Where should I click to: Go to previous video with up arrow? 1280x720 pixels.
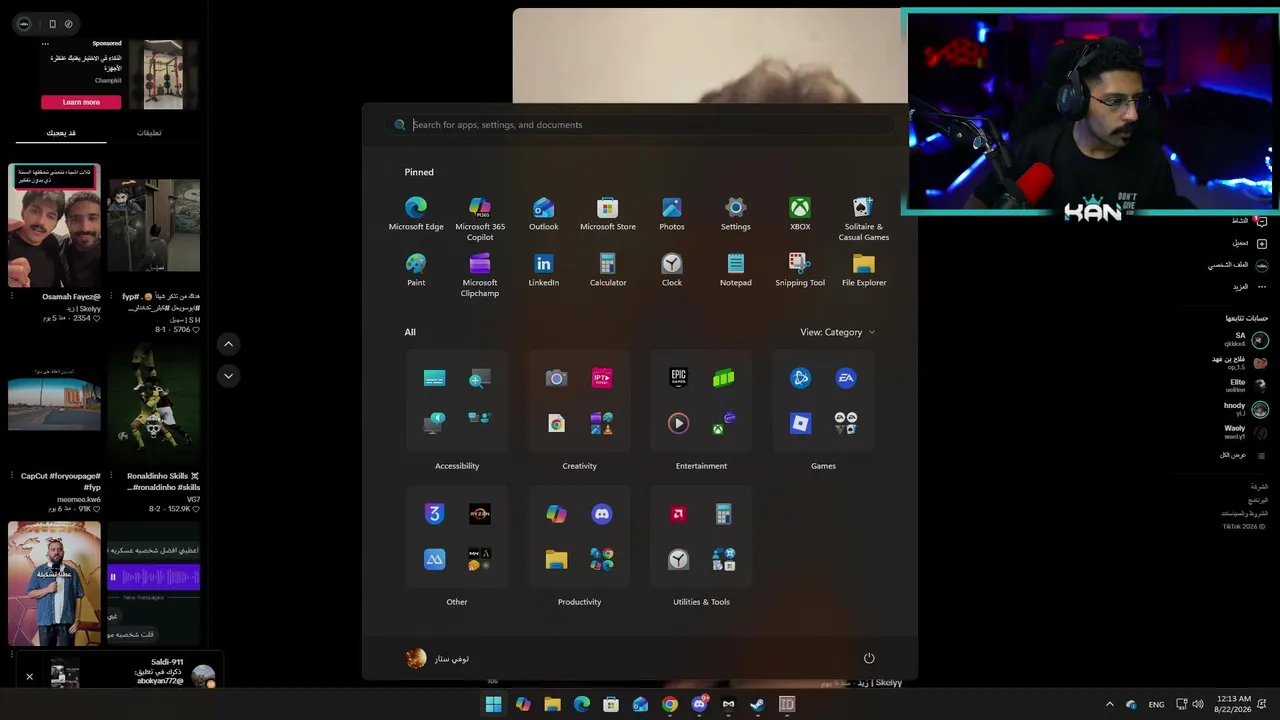228,343
